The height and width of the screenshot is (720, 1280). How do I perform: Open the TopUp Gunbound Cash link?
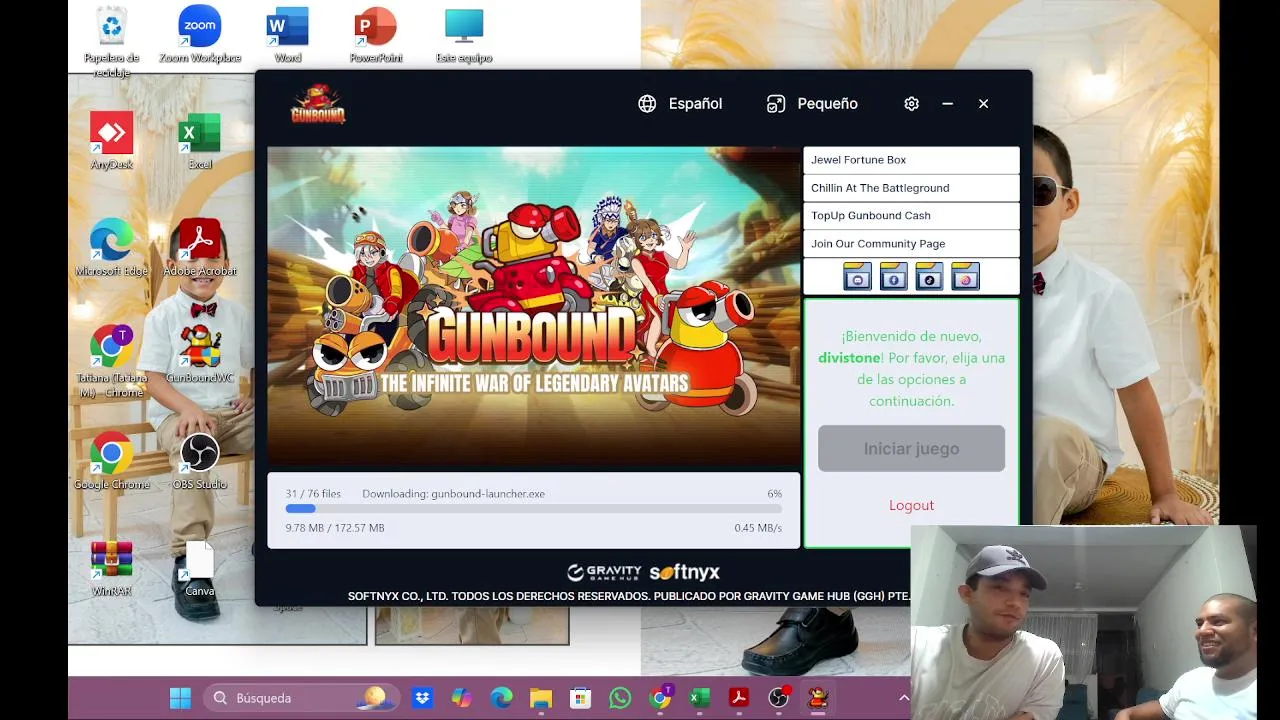pyautogui.click(x=911, y=216)
